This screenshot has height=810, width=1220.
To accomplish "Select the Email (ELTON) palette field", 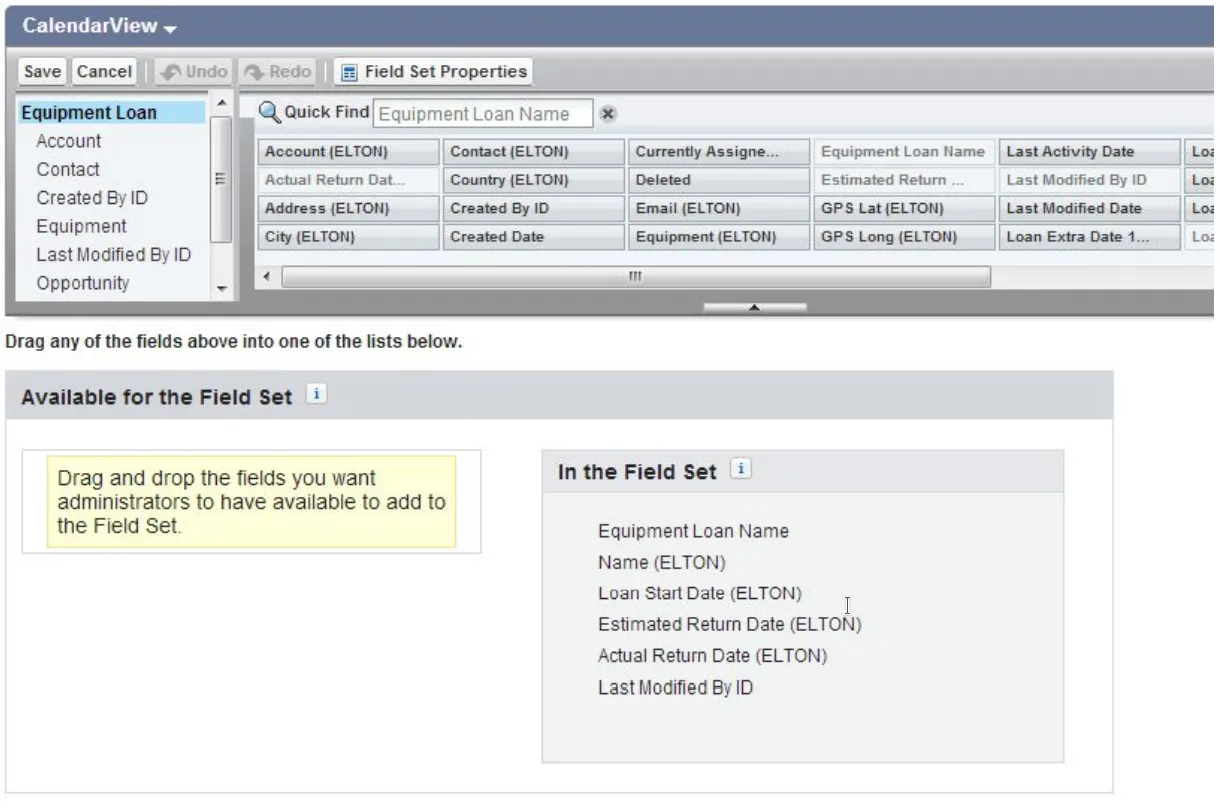I will (719, 209).
